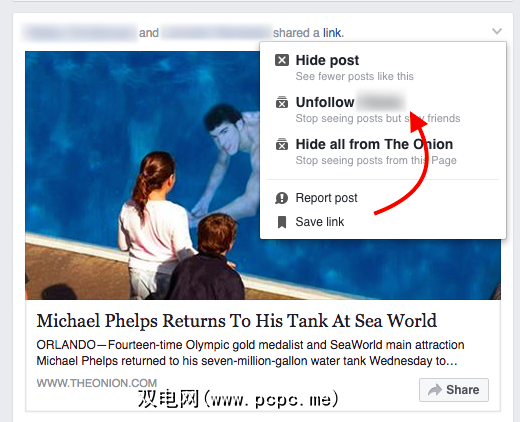Select Hide all from The Onion
Image resolution: width=520 pixels, height=422 pixels.
(383, 151)
